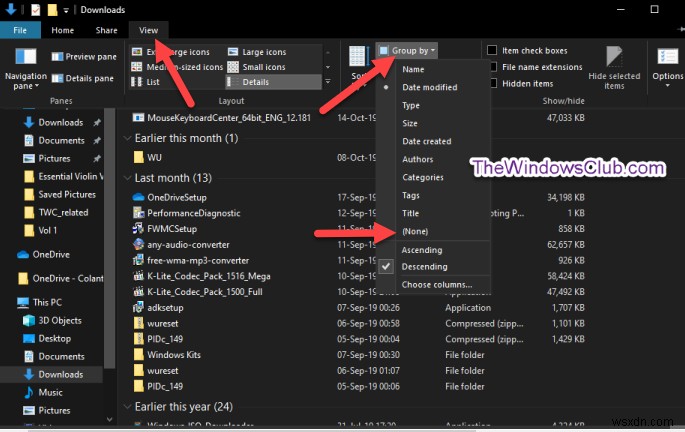Toggle the Details pane

82,78
